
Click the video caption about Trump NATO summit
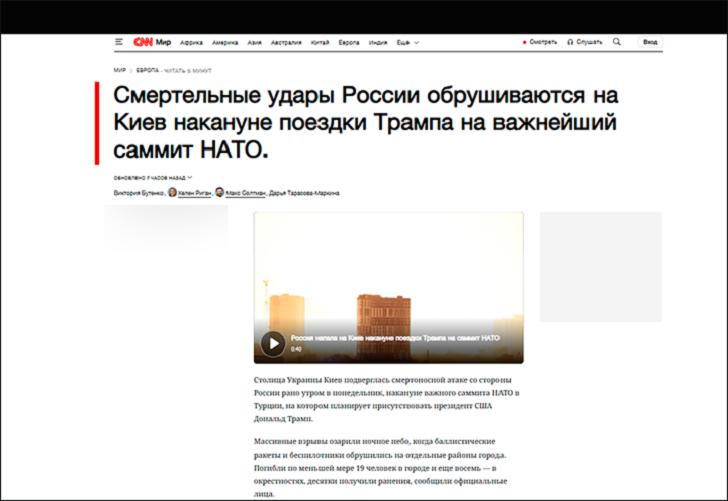click(x=395, y=338)
